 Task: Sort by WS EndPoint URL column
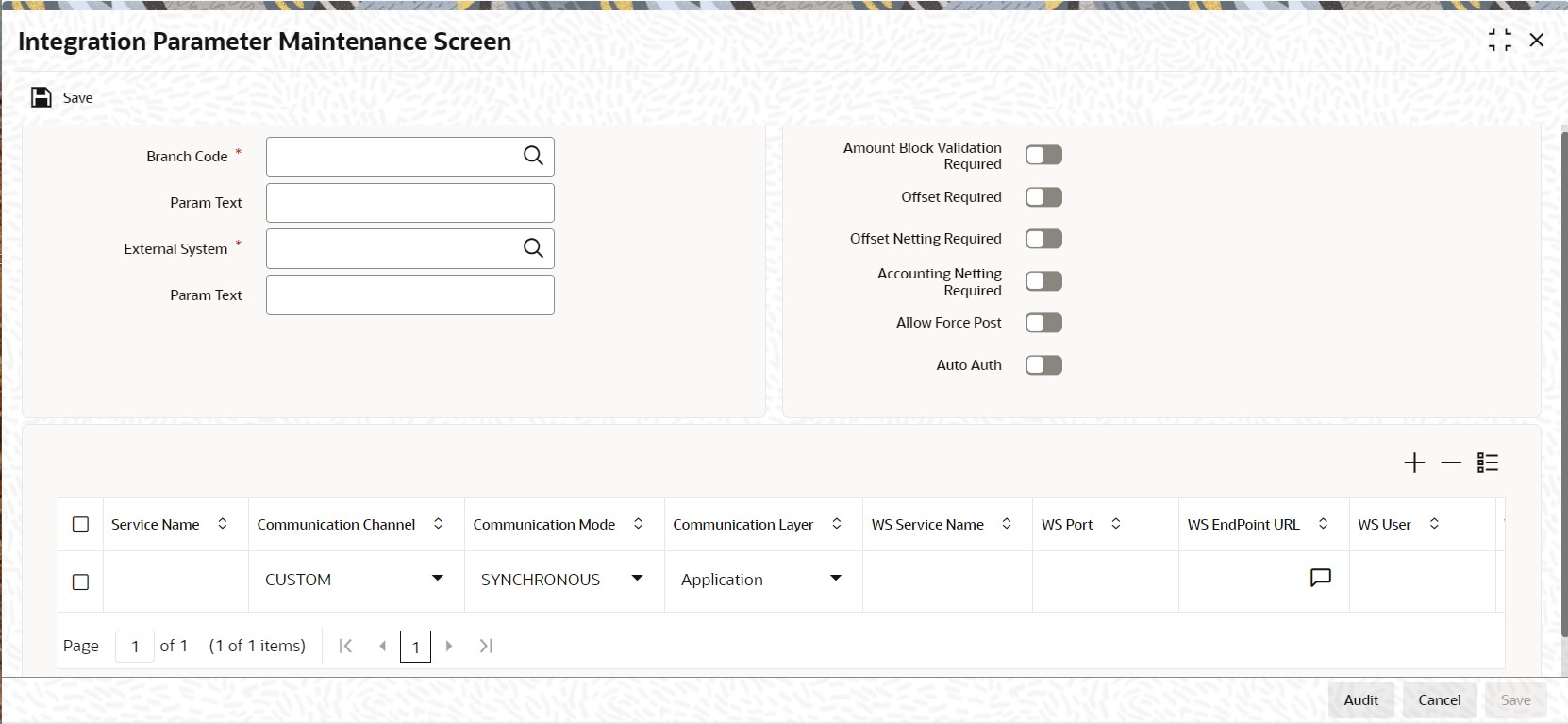tap(1323, 524)
